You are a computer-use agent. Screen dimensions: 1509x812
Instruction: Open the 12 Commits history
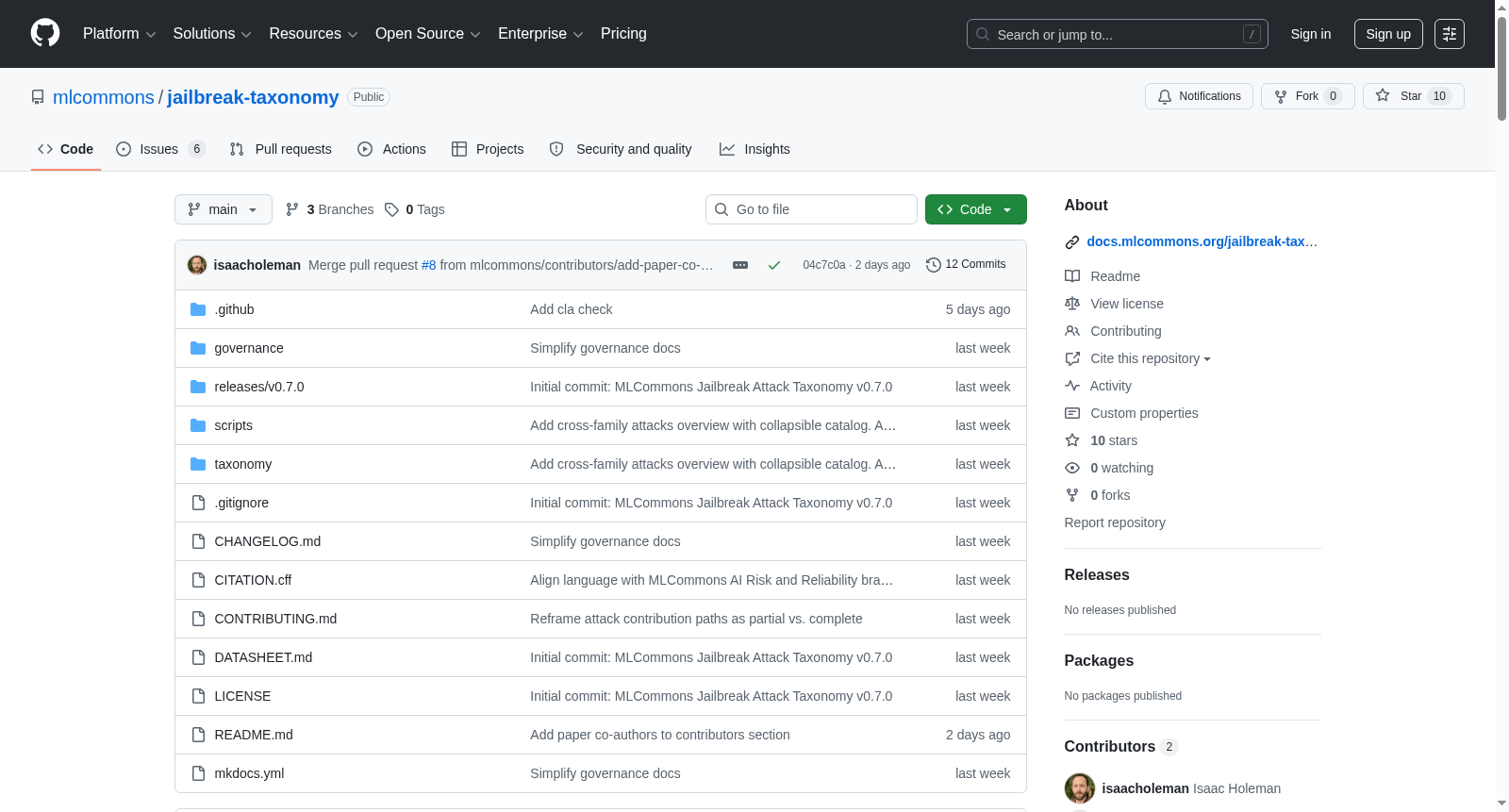(x=967, y=265)
